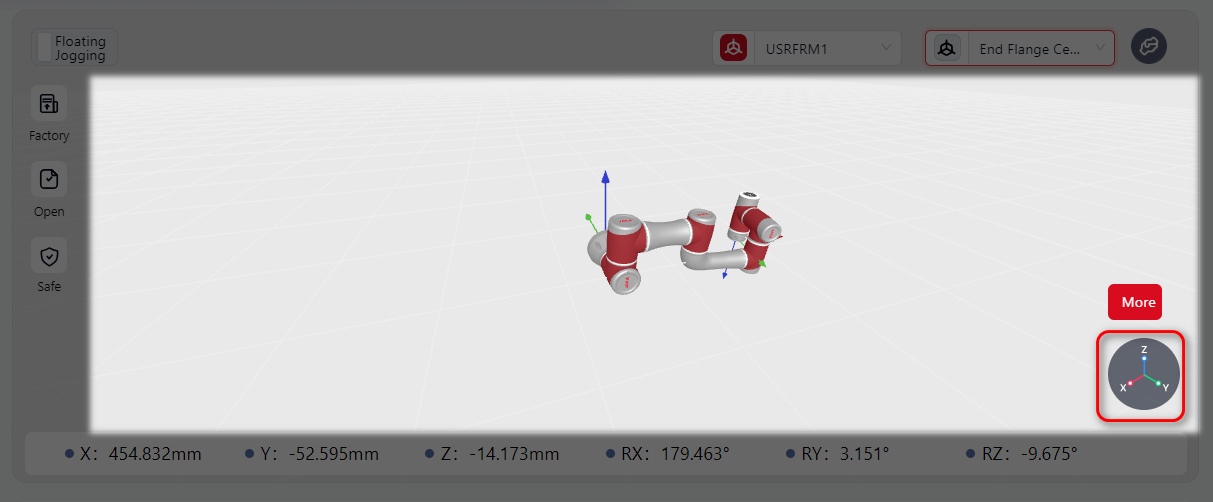Click the Safe pose shield icon

pyautogui.click(x=49, y=256)
